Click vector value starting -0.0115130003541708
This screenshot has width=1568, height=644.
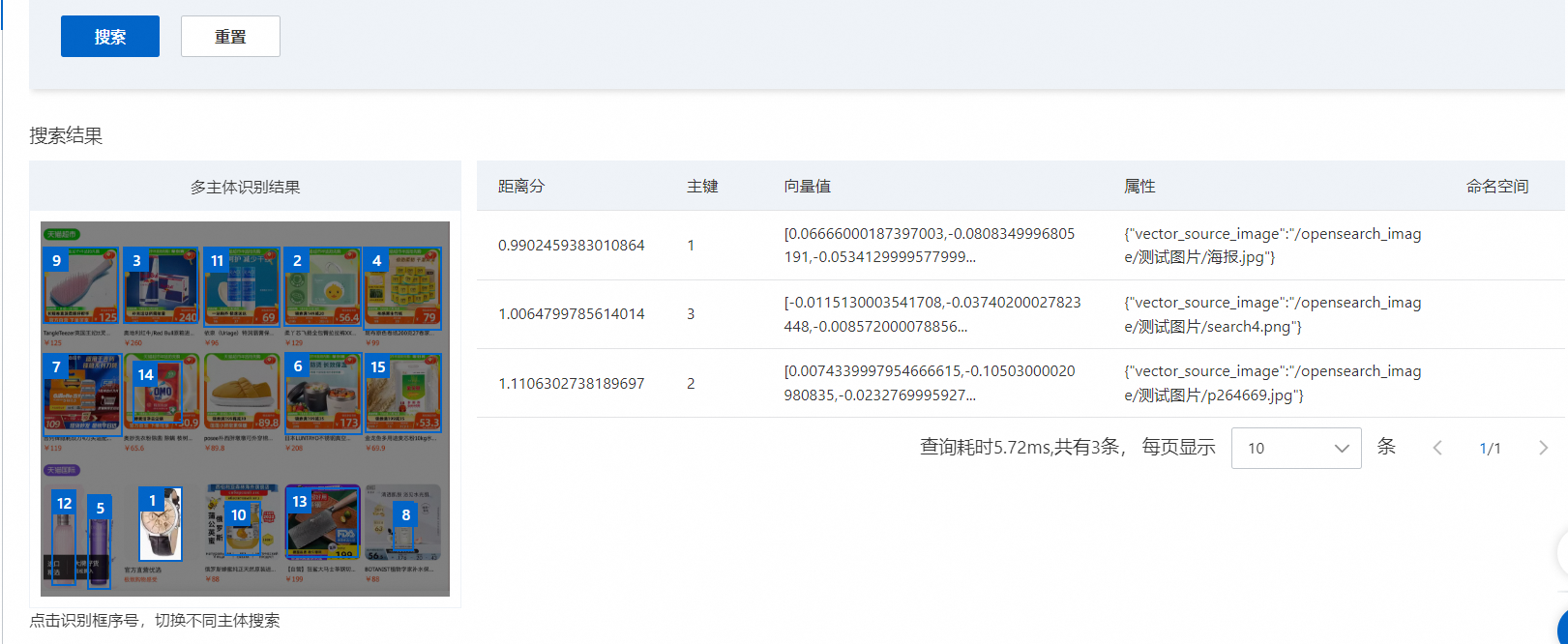[x=932, y=314]
